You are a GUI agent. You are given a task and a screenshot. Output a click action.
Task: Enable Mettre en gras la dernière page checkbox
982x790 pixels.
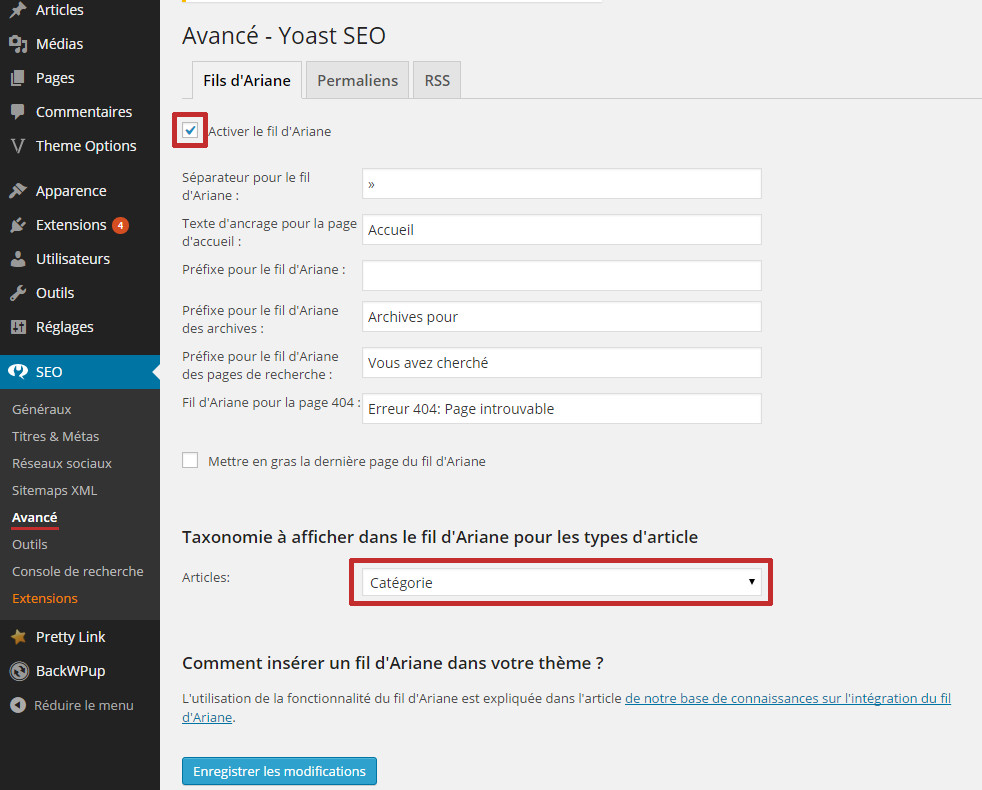point(190,460)
